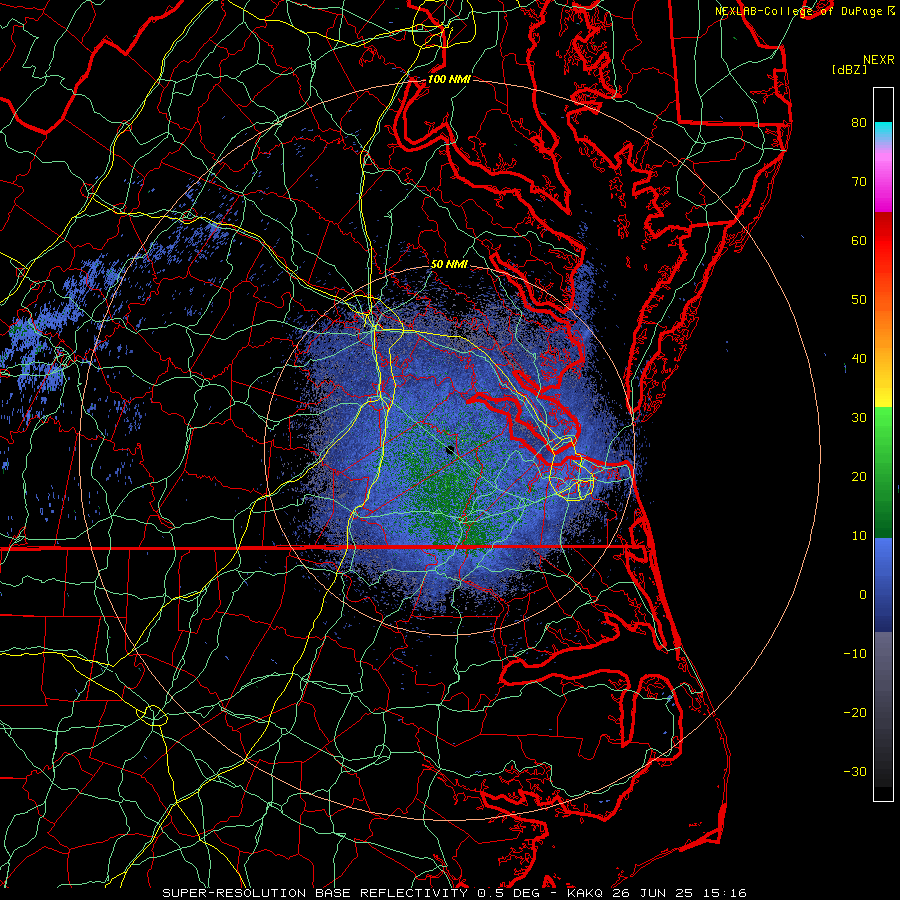Click the 60 value on the dBZ scale

tap(859, 240)
